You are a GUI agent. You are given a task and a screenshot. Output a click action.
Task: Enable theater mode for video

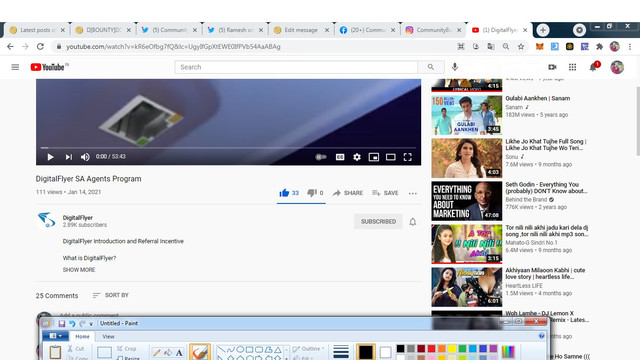(x=391, y=157)
